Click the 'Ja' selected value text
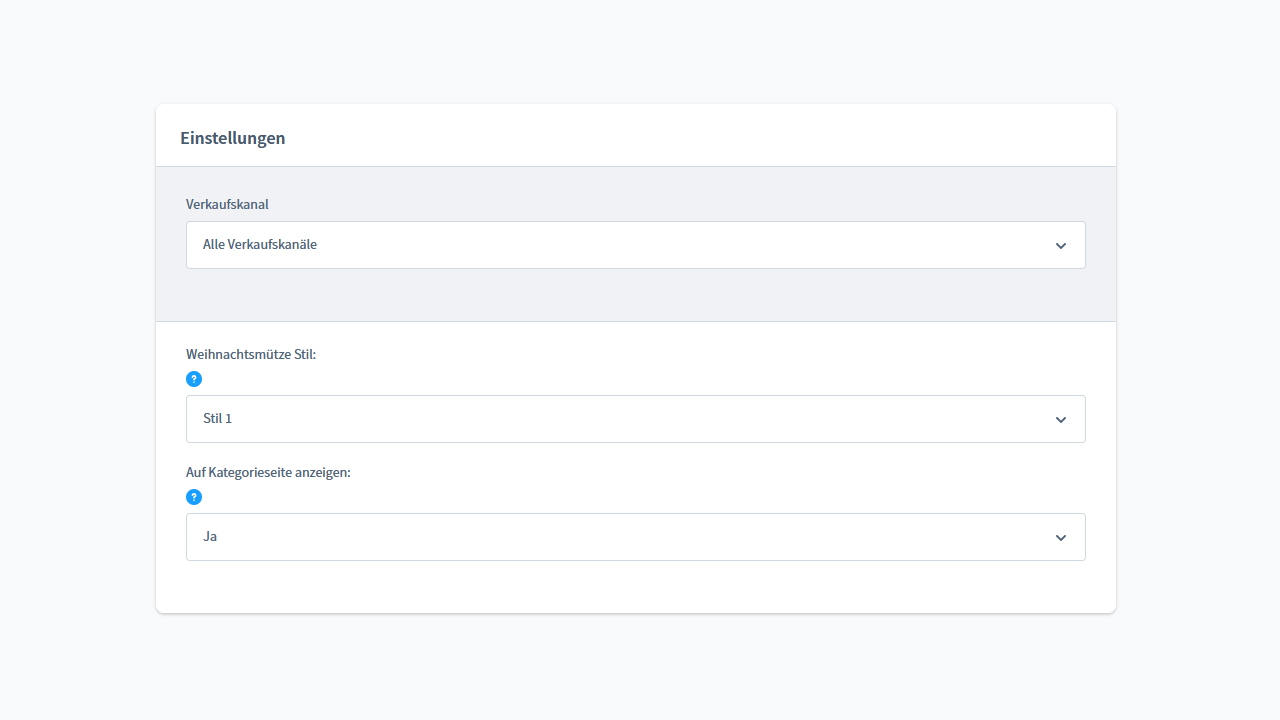This screenshot has width=1280, height=720. pos(210,536)
